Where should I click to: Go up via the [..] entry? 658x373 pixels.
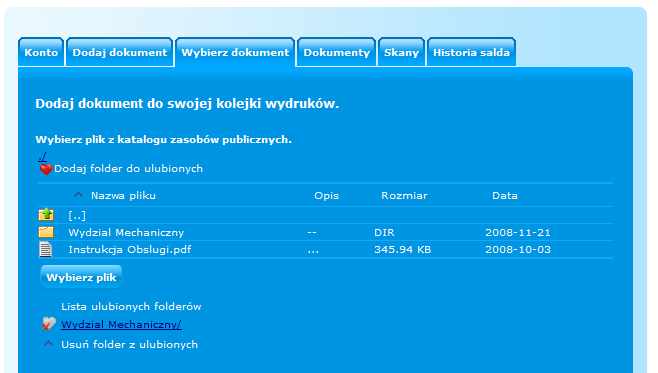[77, 216]
